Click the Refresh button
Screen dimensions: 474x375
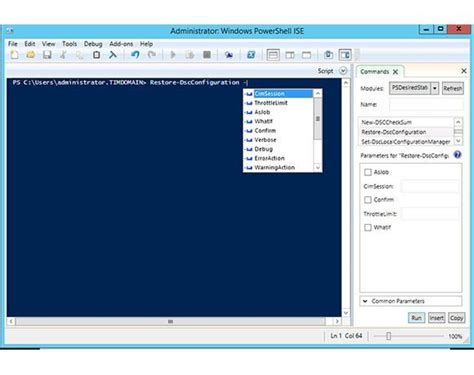[x=453, y=88]
